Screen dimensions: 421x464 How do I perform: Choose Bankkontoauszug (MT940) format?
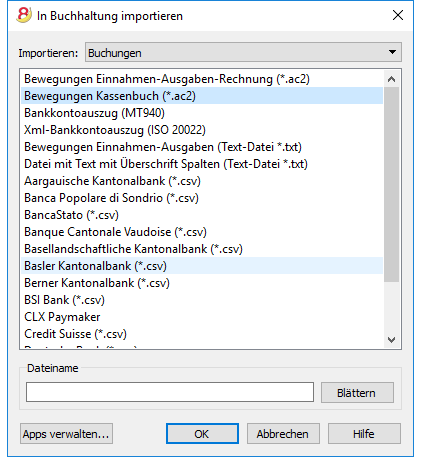[202, 113]
